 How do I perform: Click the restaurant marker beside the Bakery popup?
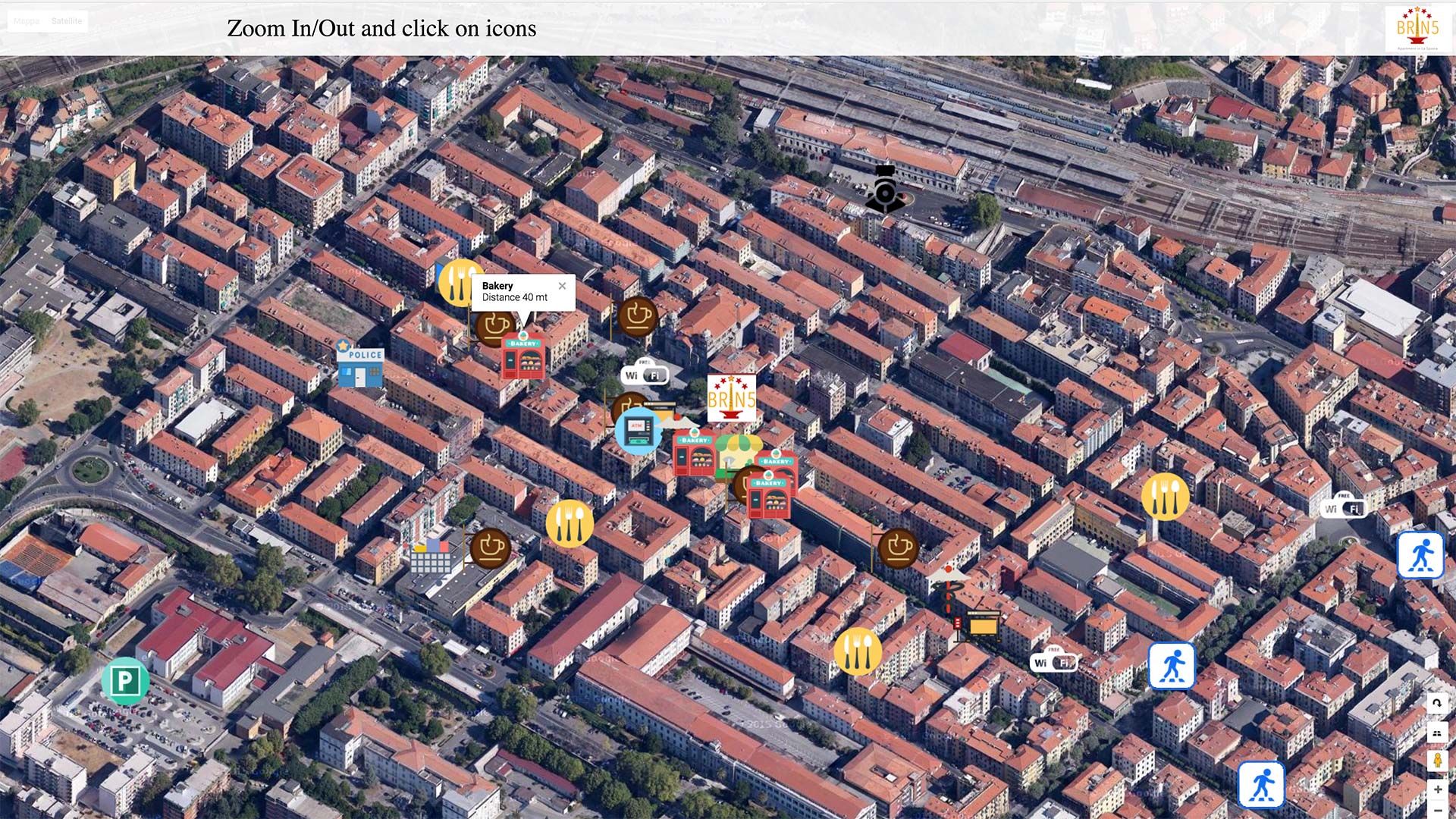coord(457,283)
